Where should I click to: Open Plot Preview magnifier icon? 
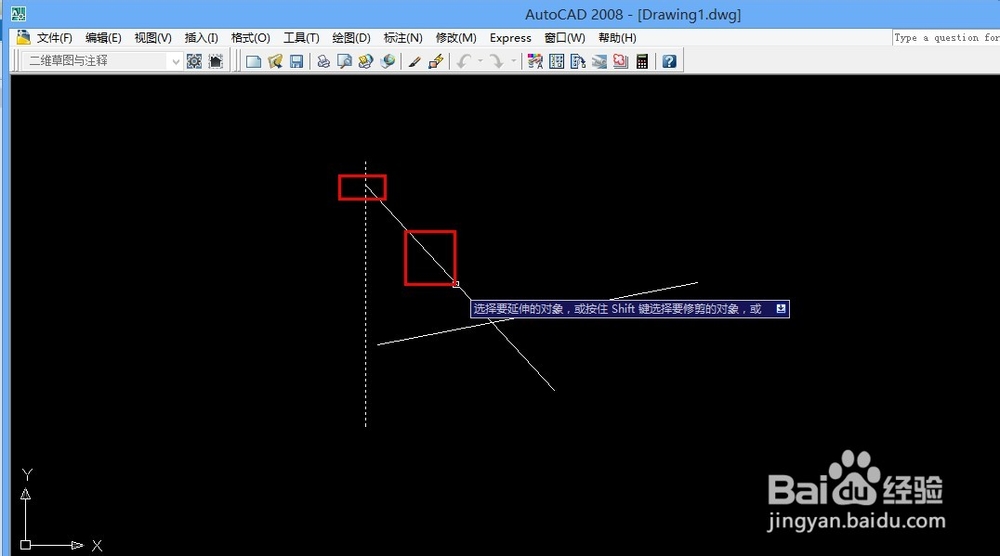[x=344, y=61]
